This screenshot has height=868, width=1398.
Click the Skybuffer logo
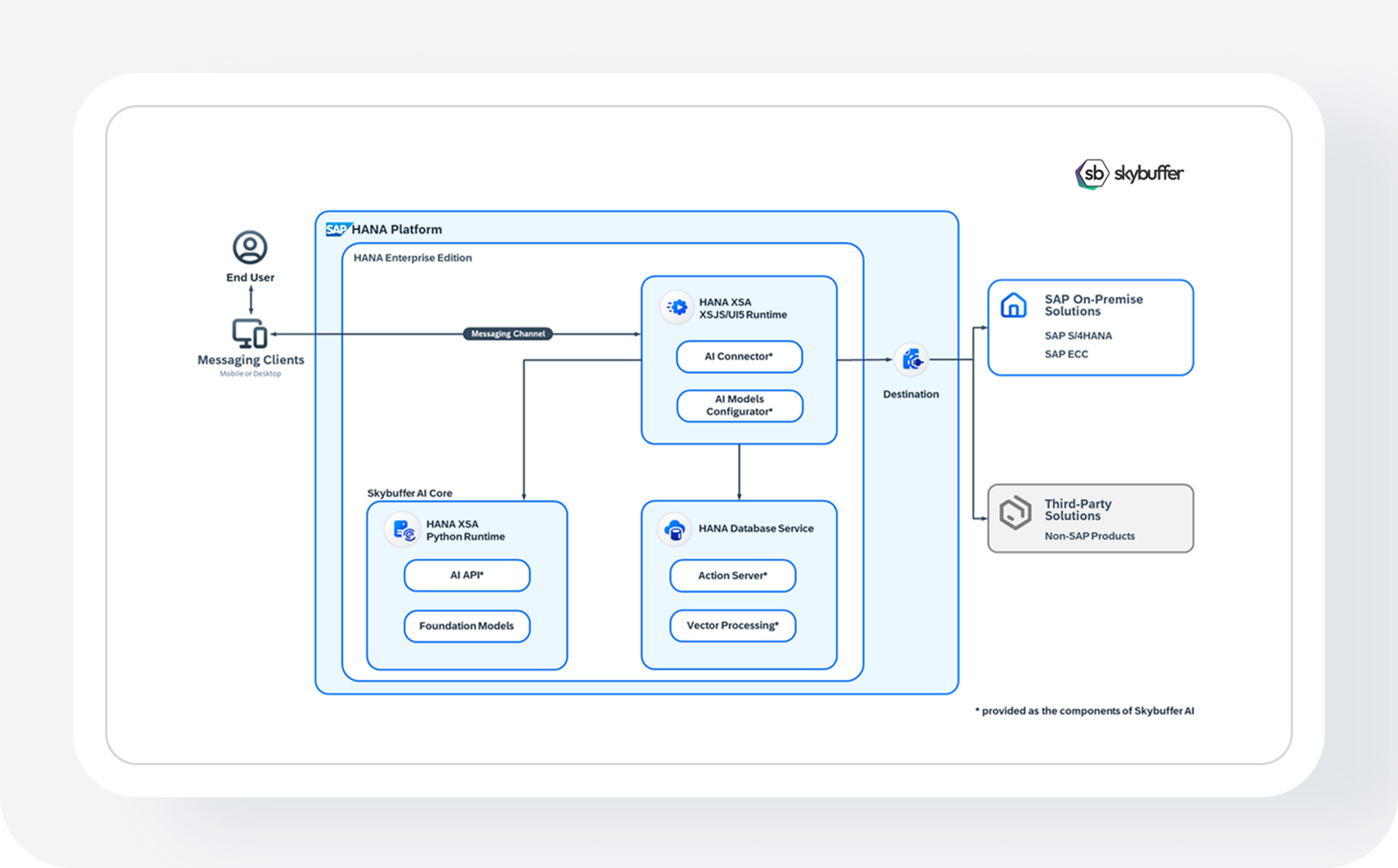point(1129,174)
